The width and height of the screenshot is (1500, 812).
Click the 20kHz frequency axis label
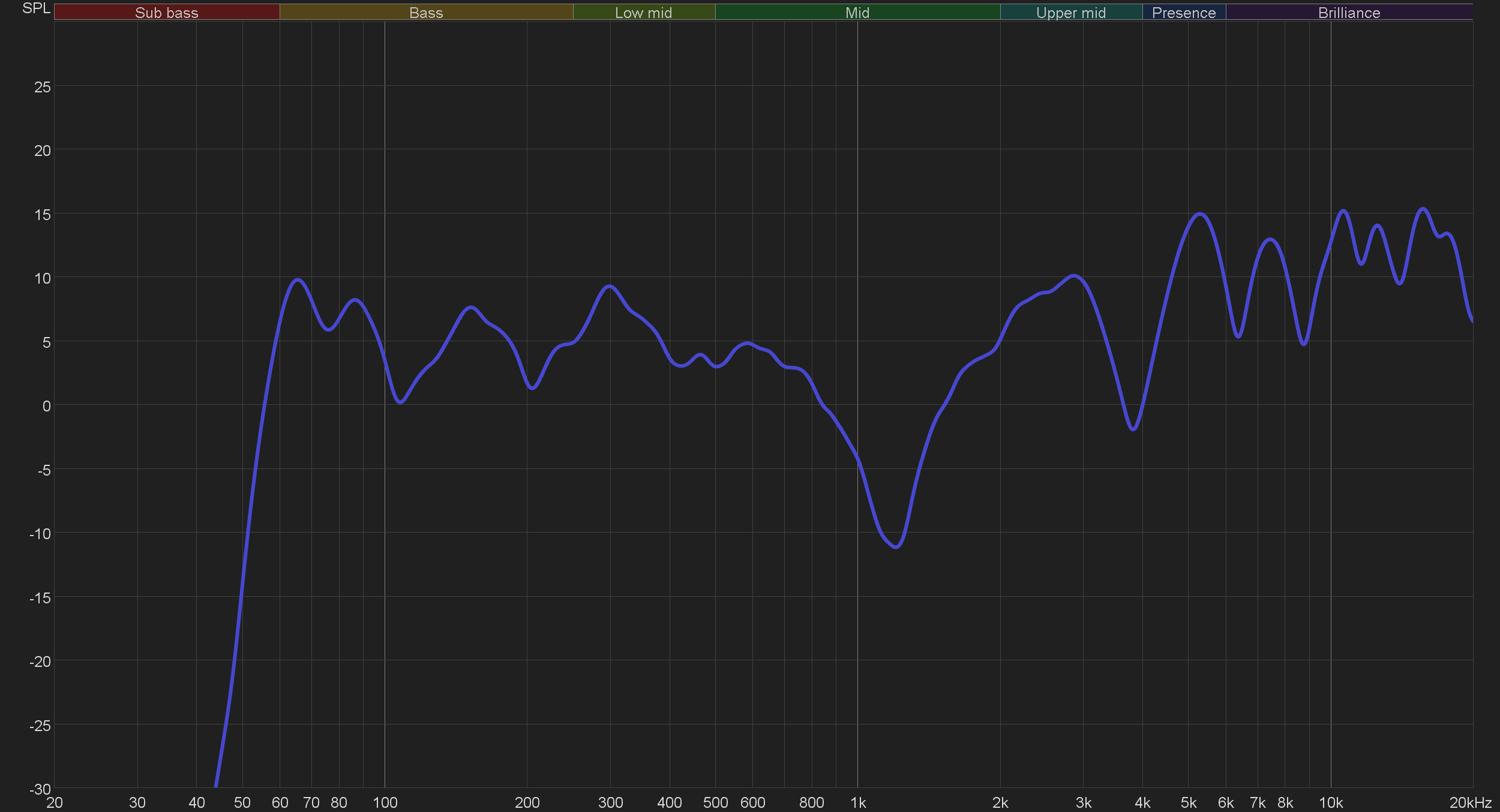click(1470, 802)
